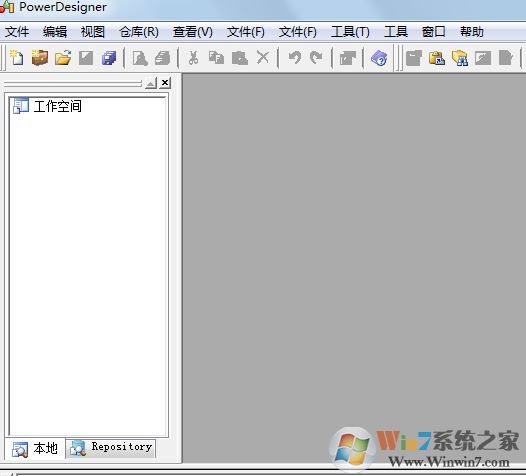Viewport: 526px width, 476px height.
Task: Open the context help book icon
Action: pos(379,58)
